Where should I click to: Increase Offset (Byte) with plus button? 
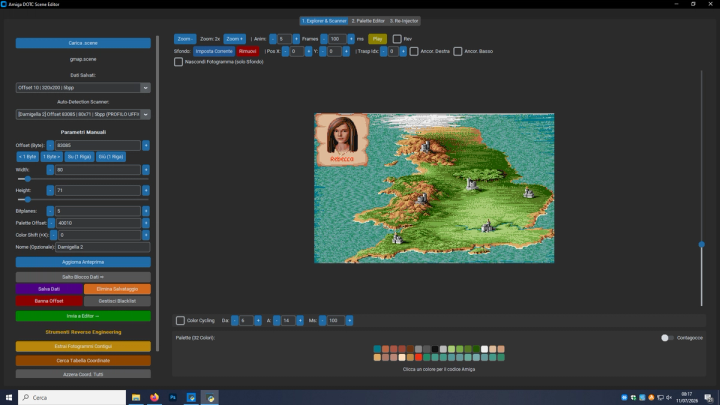coord(146,145)
